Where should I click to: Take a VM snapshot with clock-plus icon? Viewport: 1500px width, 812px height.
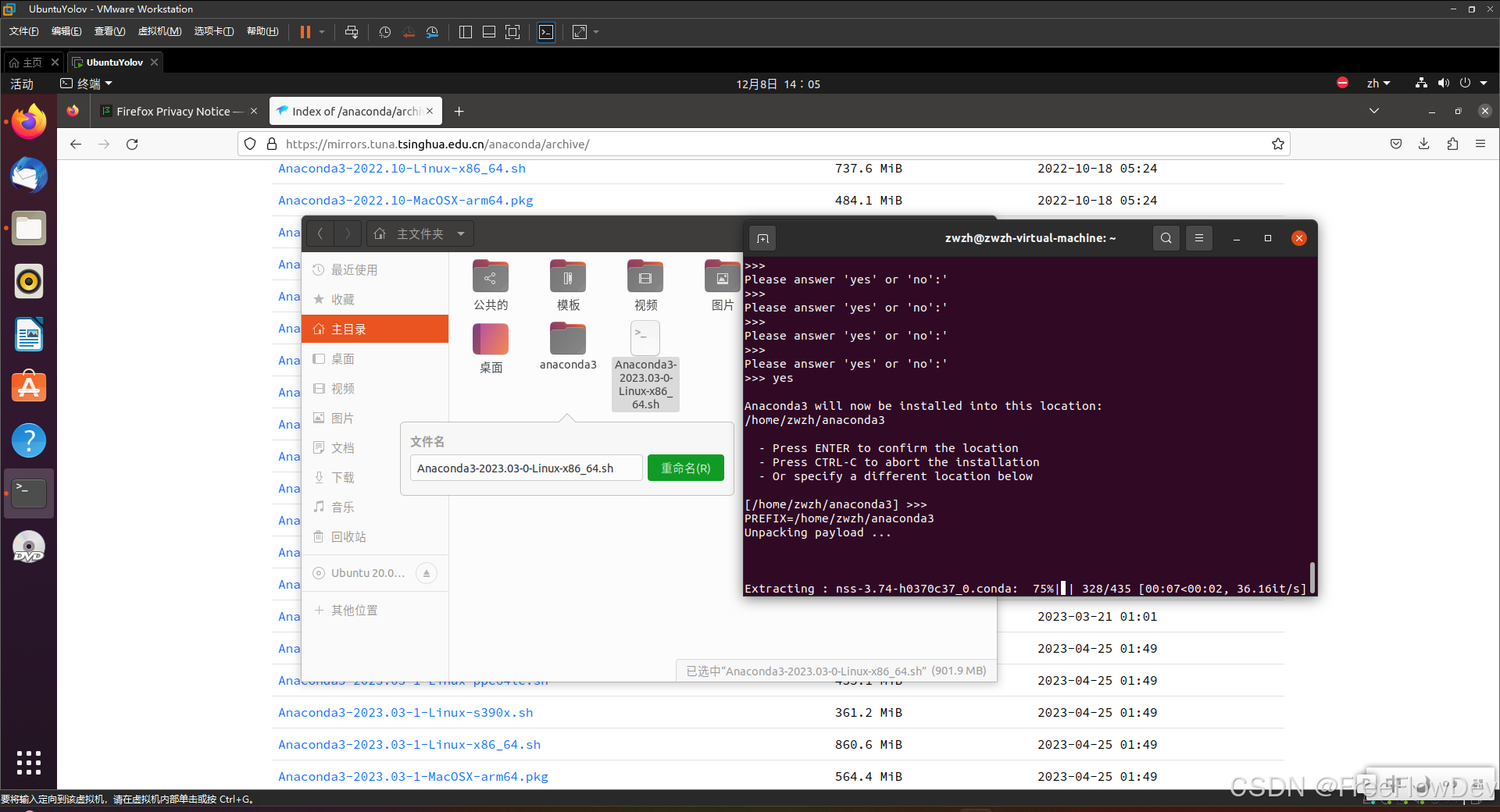(384, 32)
